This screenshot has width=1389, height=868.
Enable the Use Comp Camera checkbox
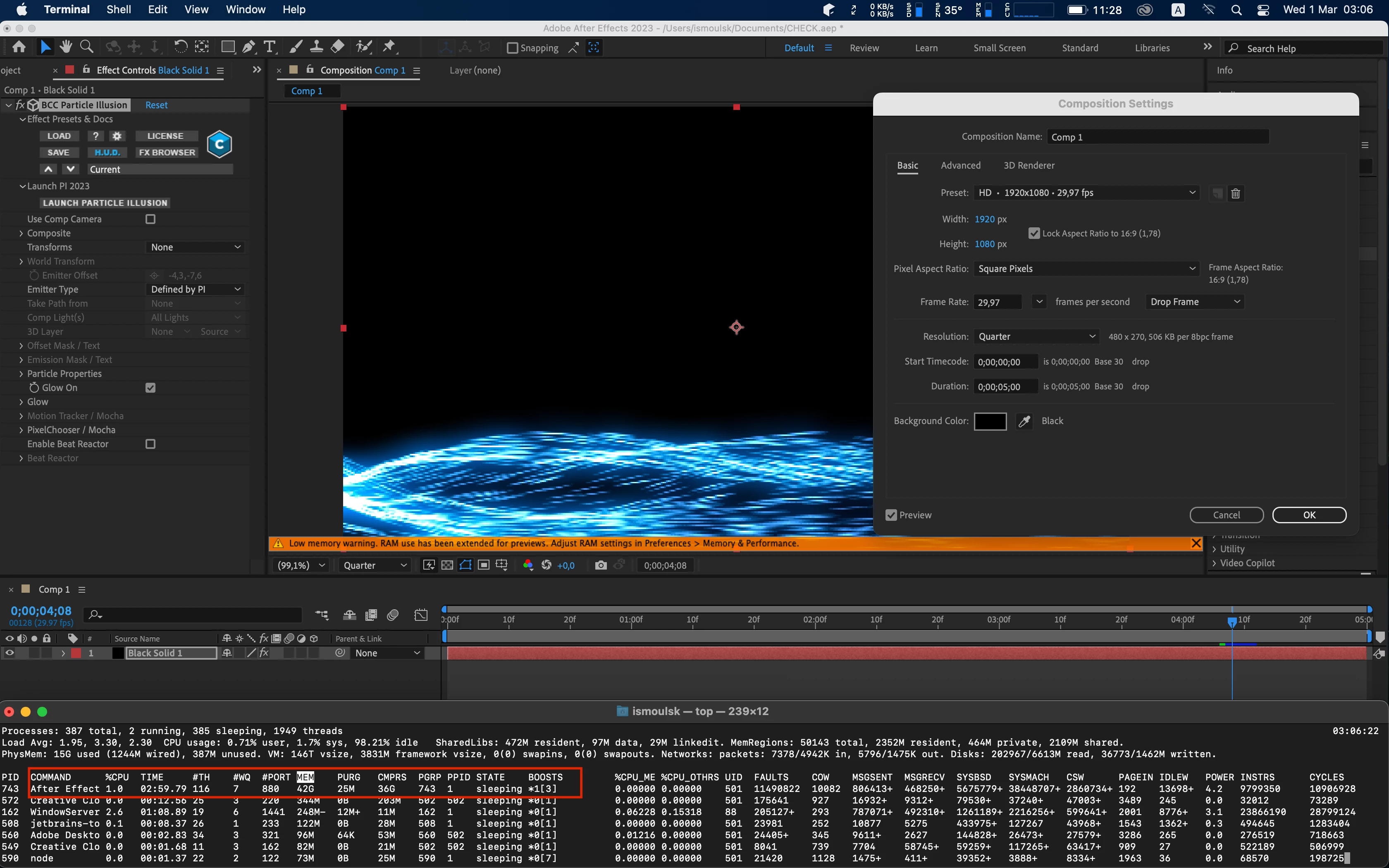(x=150, y=219)
